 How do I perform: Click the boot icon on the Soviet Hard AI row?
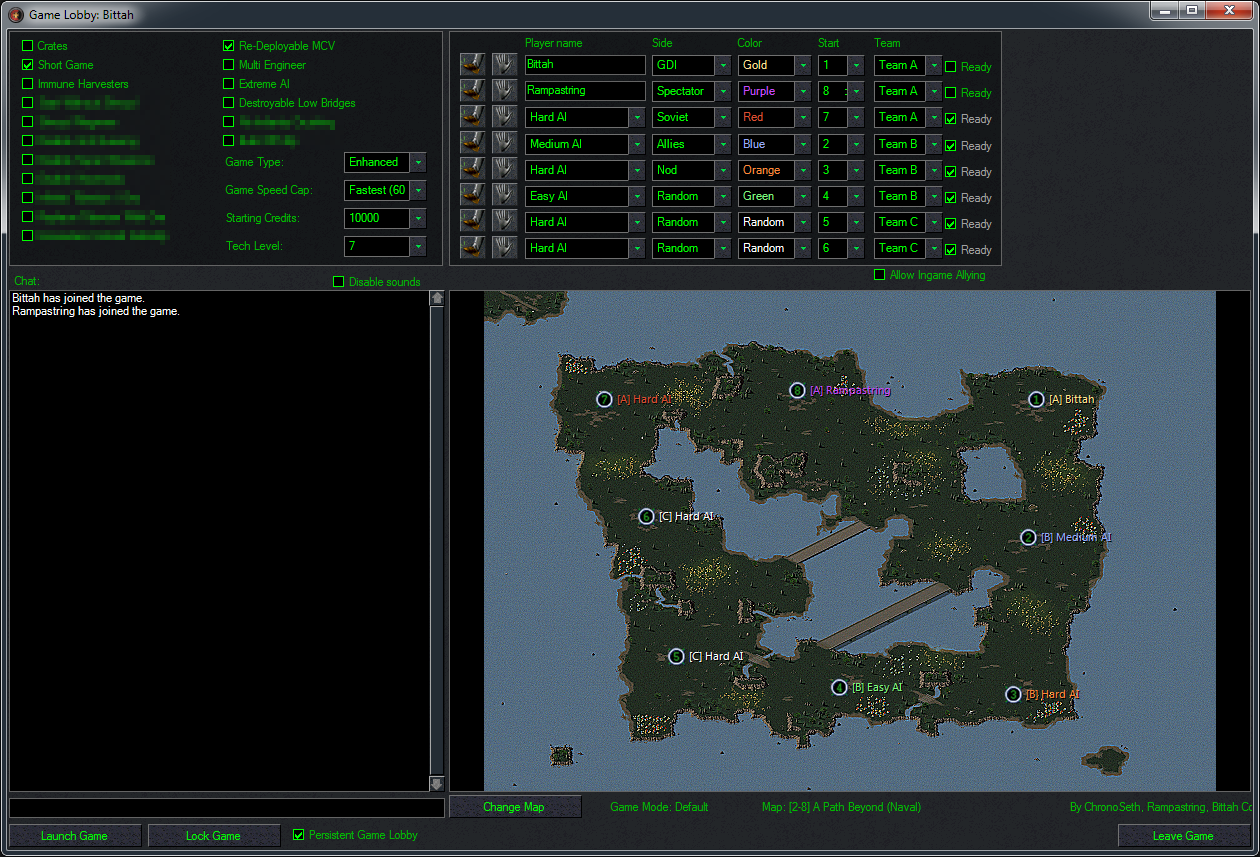pos(472,117)
